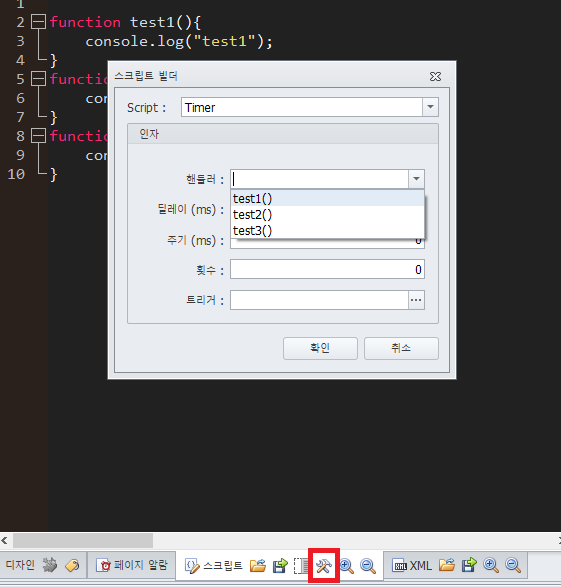
Task: Open script file with folder icon
Action: point(258,565)
